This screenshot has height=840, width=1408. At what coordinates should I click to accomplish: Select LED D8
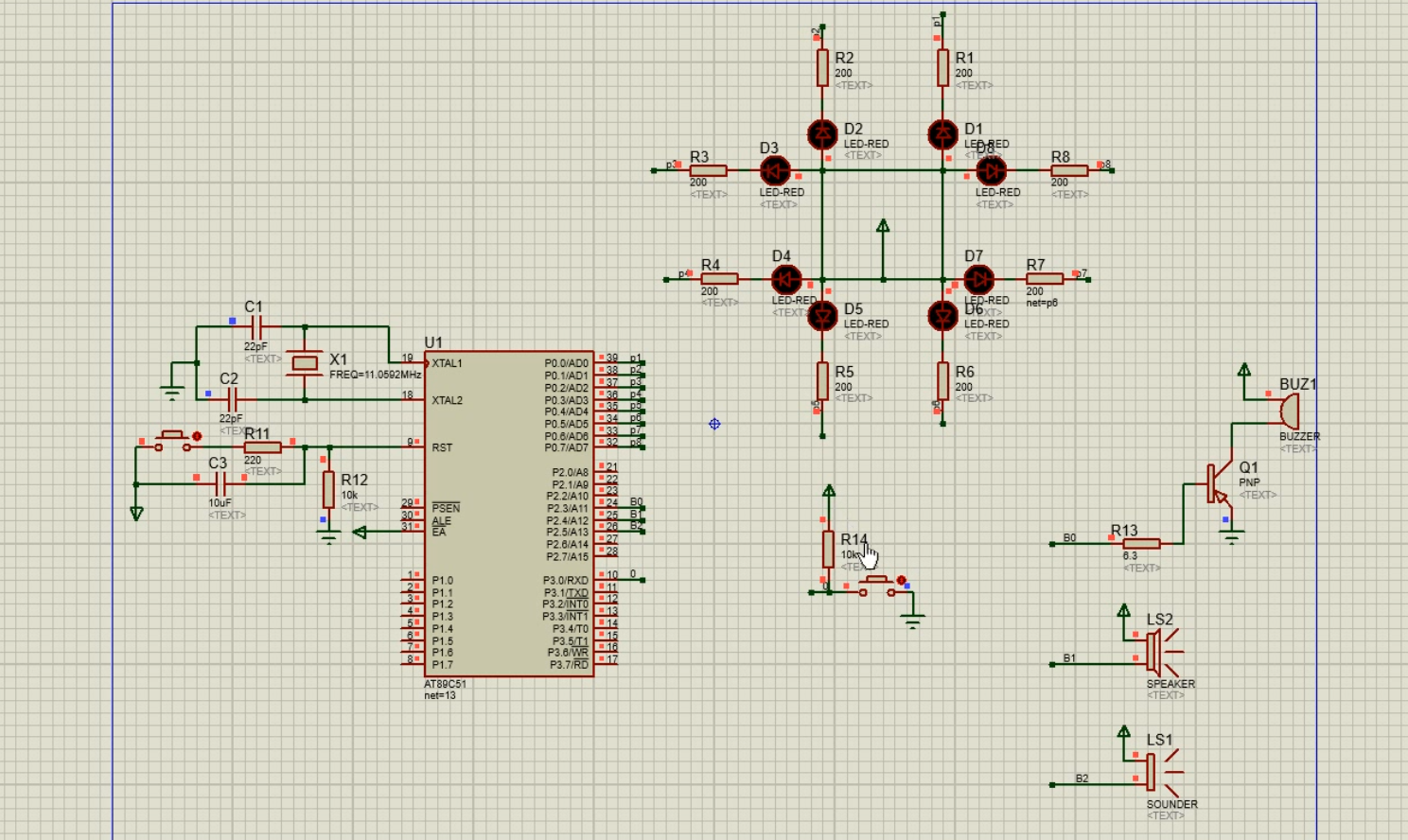pyautogui.click(x=991, y=171)
